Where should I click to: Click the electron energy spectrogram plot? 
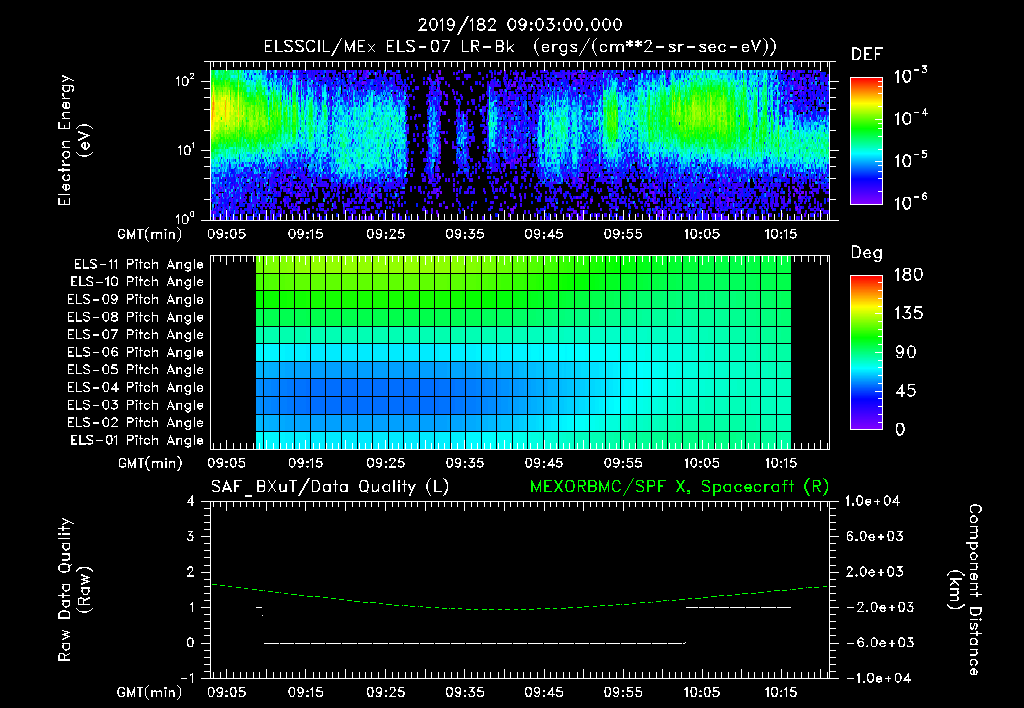click(x=520, y=140)
